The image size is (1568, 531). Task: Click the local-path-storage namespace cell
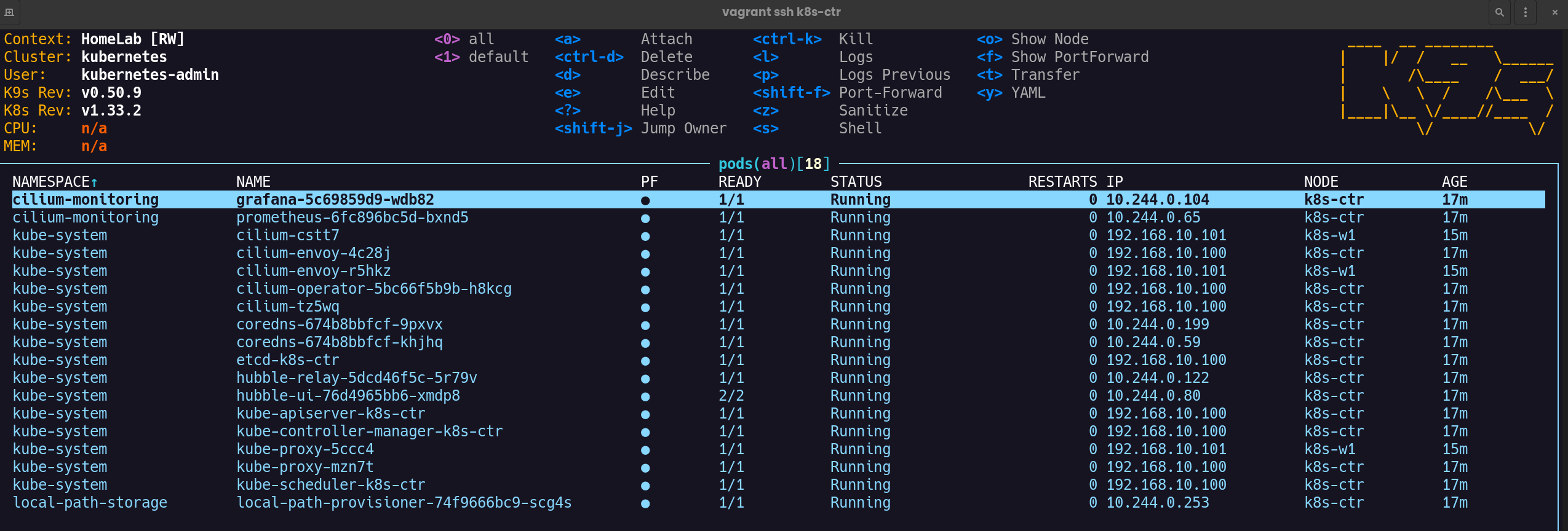pos(90,503)
